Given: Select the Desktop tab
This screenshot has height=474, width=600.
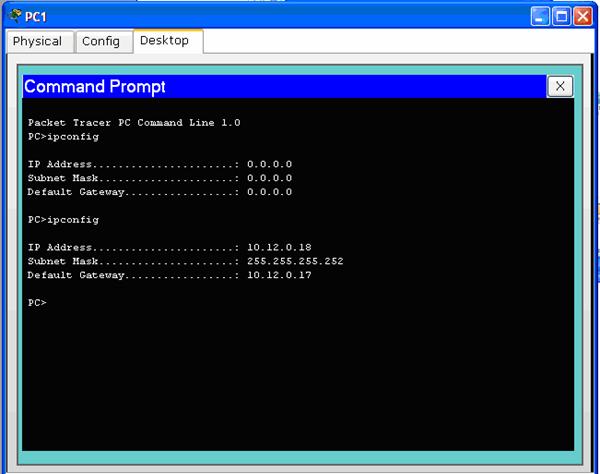Looking at the screenshot, I should pos(165,41).
